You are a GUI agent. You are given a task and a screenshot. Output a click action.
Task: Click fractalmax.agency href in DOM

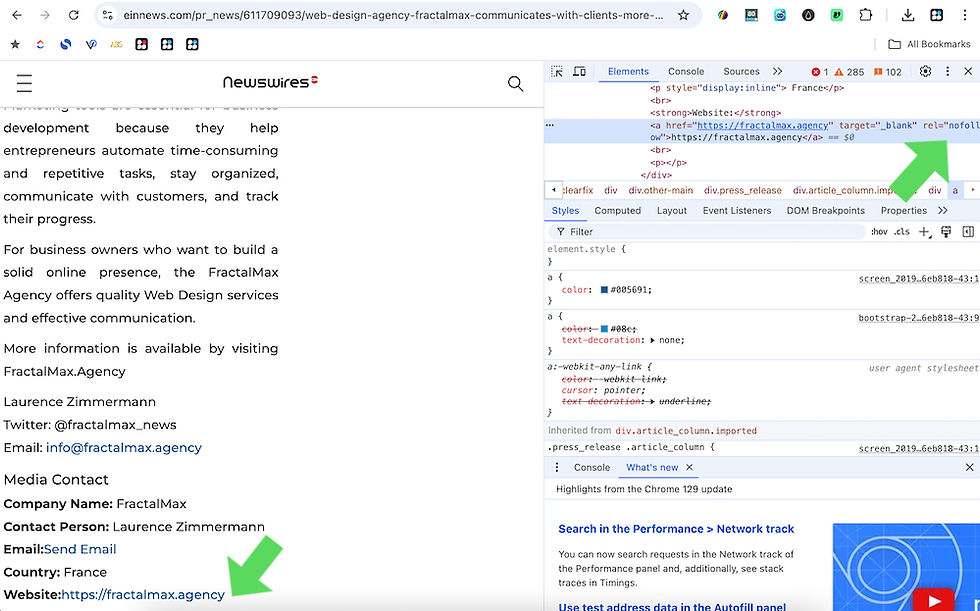(762, 125)
